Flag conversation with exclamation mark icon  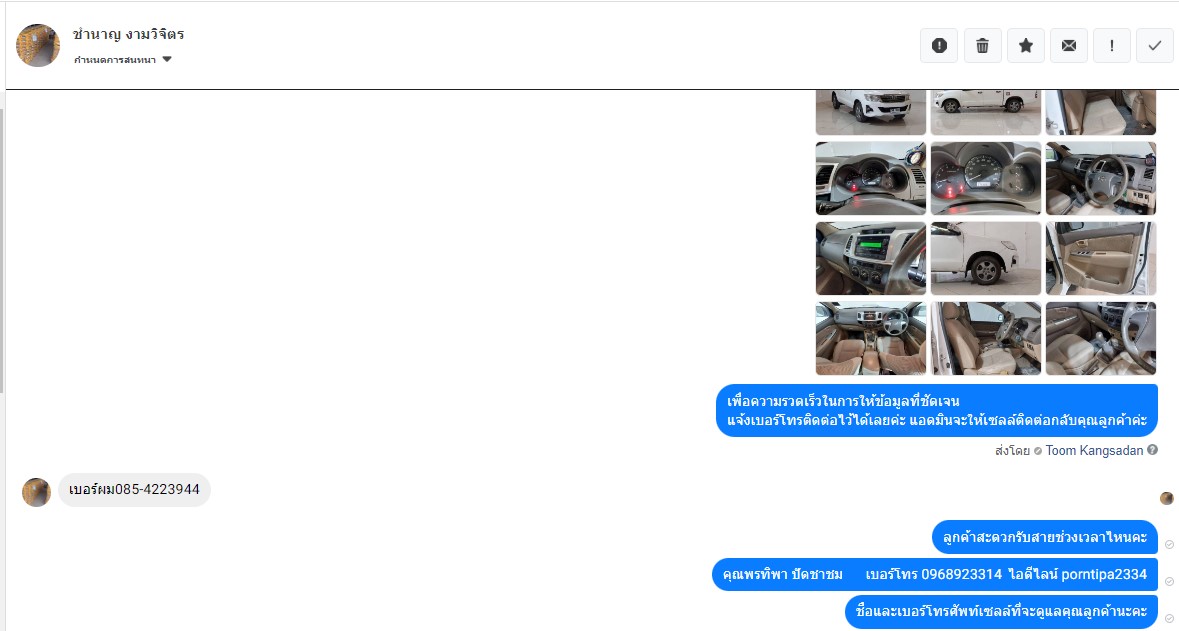[x=1111, y=46]
